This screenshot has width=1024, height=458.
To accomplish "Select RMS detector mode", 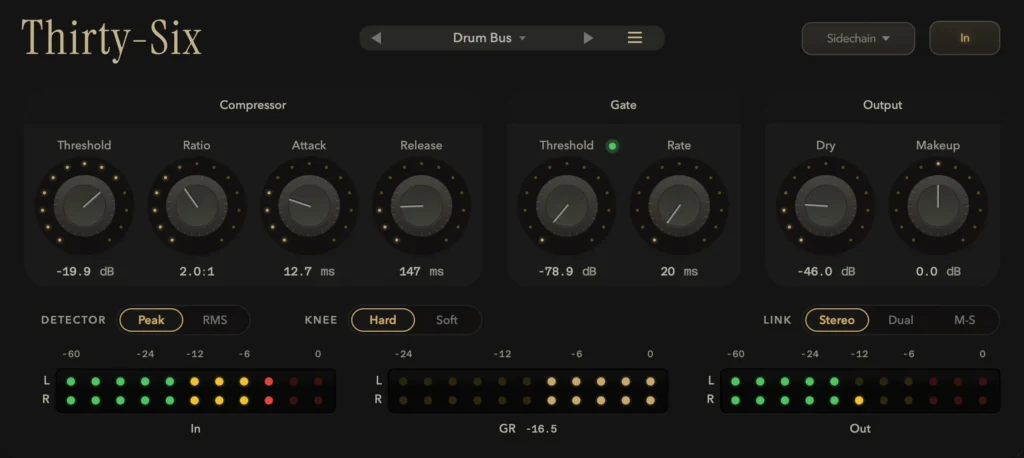I will 215,320.
